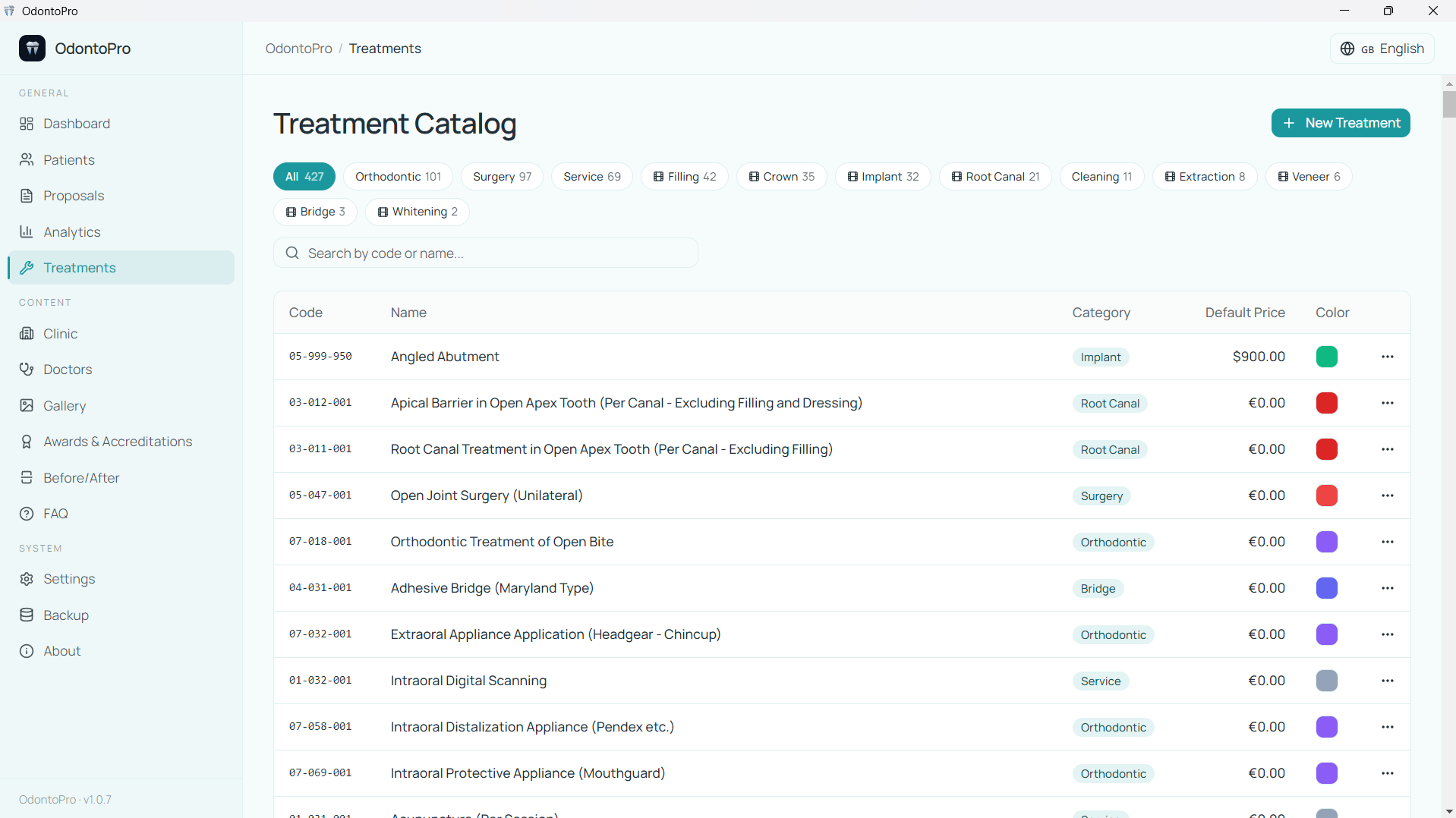
Task: Click green color swatch for Angled Abutment
Action: (1327, 357)
